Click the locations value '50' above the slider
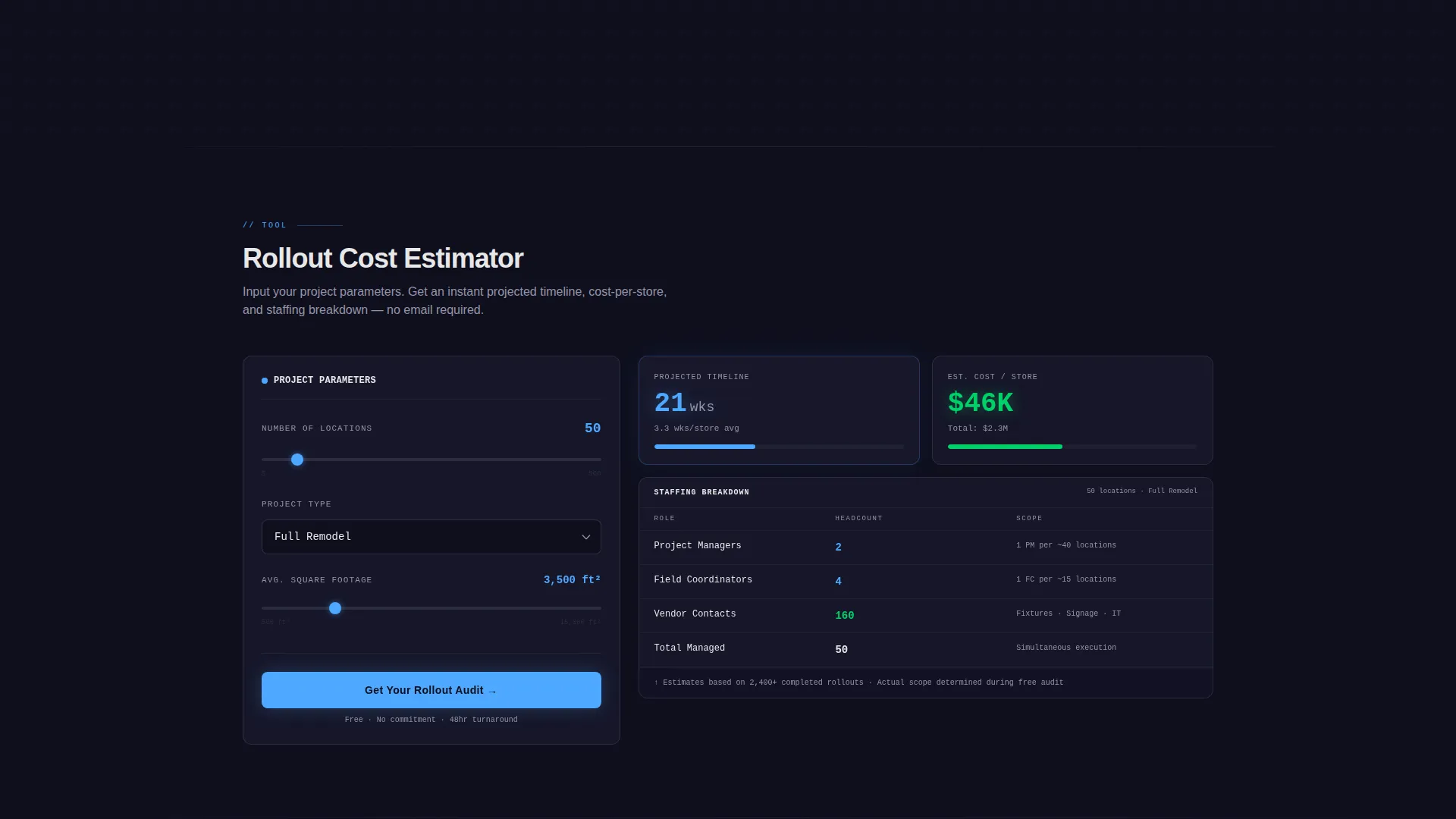This screenshot has height=819, width=1456. 592,428
